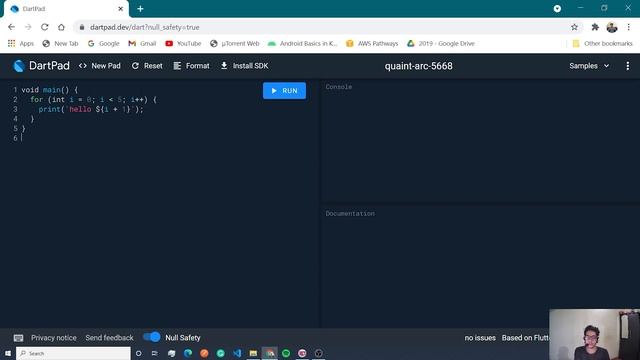Place cursor on 'void main() {' line
This screenshot has width=640, height=360.
click(x=49, y=90)
